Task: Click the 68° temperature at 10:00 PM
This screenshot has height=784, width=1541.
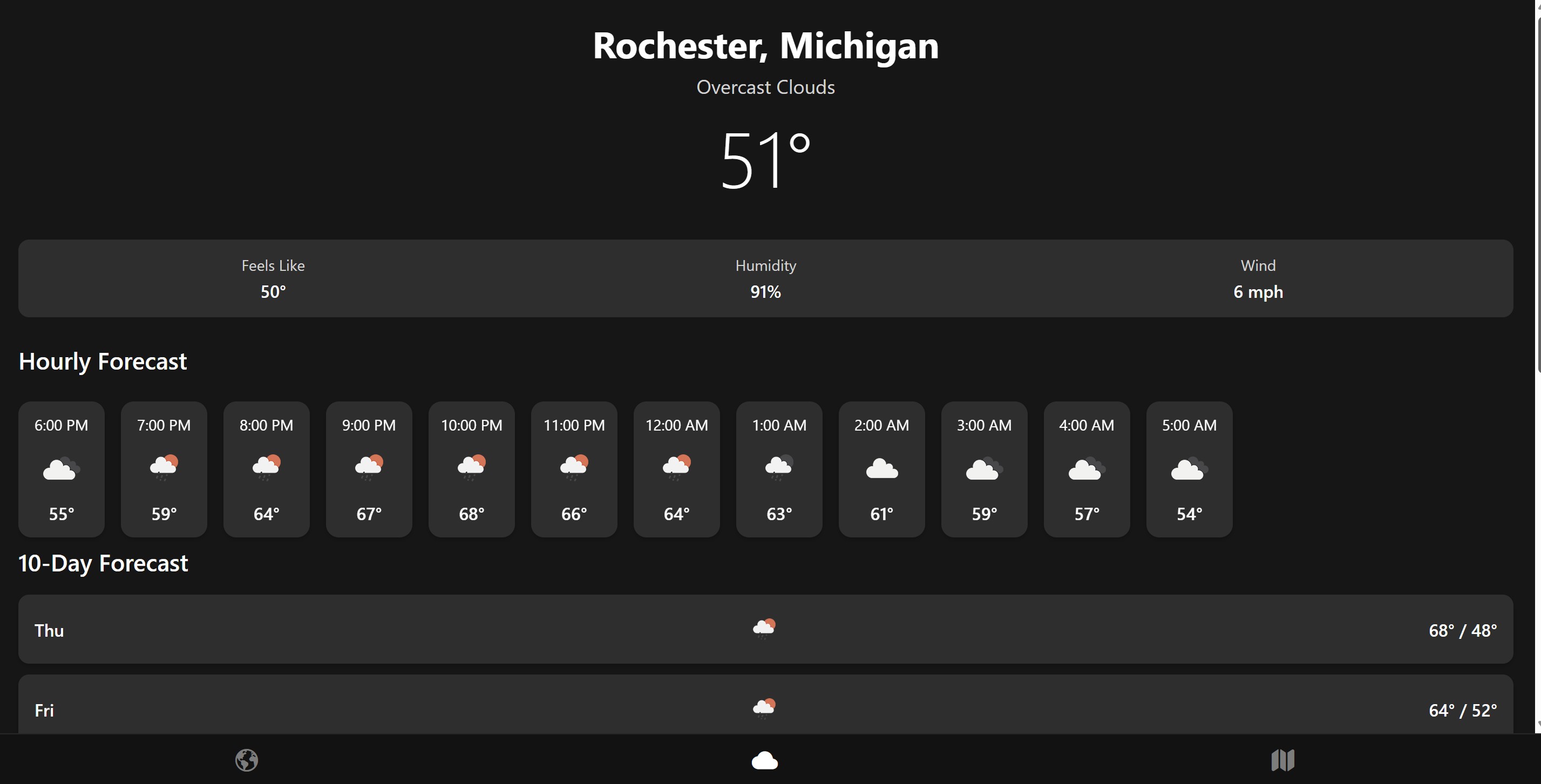Action: 471,514
